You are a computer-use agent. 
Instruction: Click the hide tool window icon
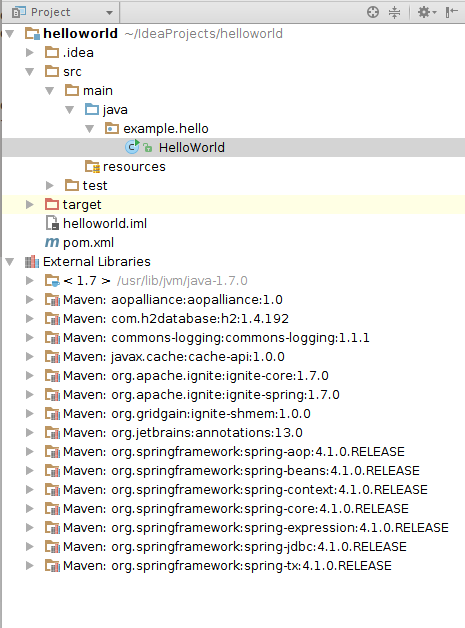tap(451, 12)
